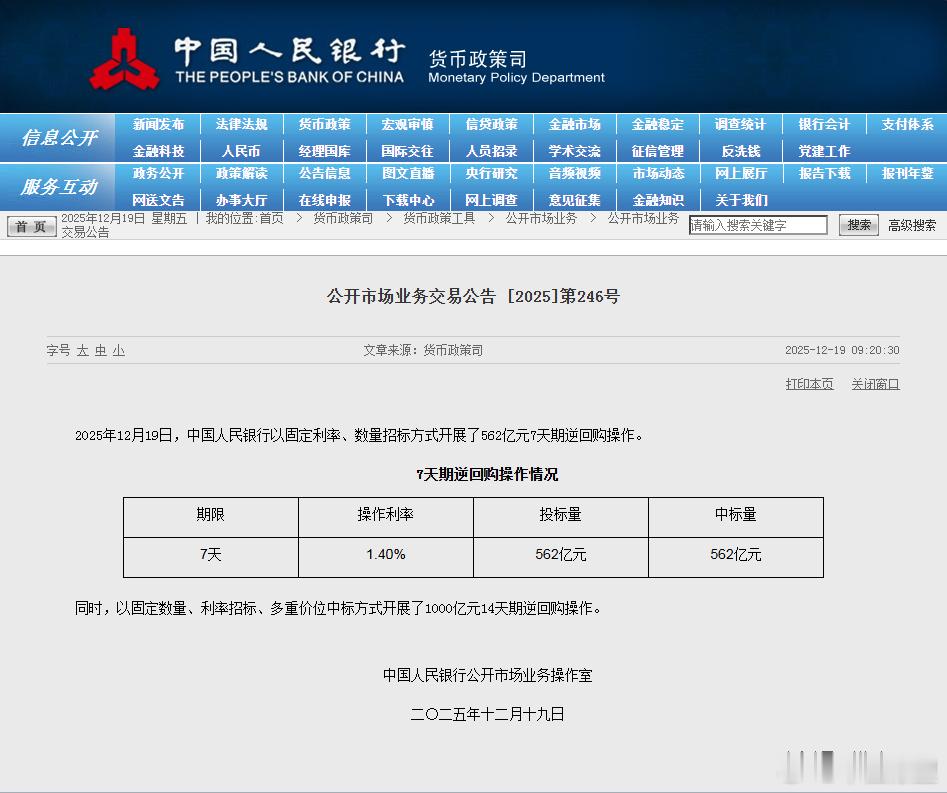Follow breadcrumb link 货币政策工具
947x793 pixels.
439,218
